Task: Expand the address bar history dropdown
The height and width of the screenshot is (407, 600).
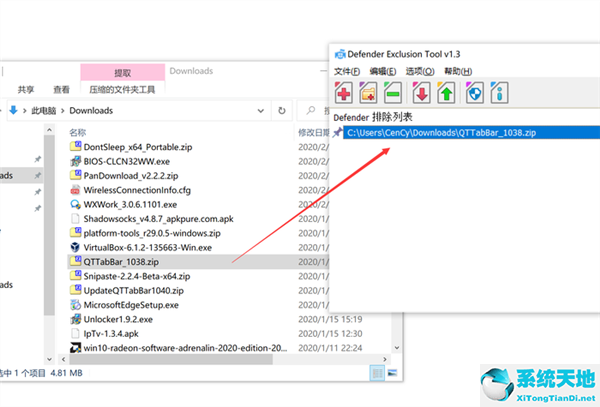Action: tap(261, 111)
